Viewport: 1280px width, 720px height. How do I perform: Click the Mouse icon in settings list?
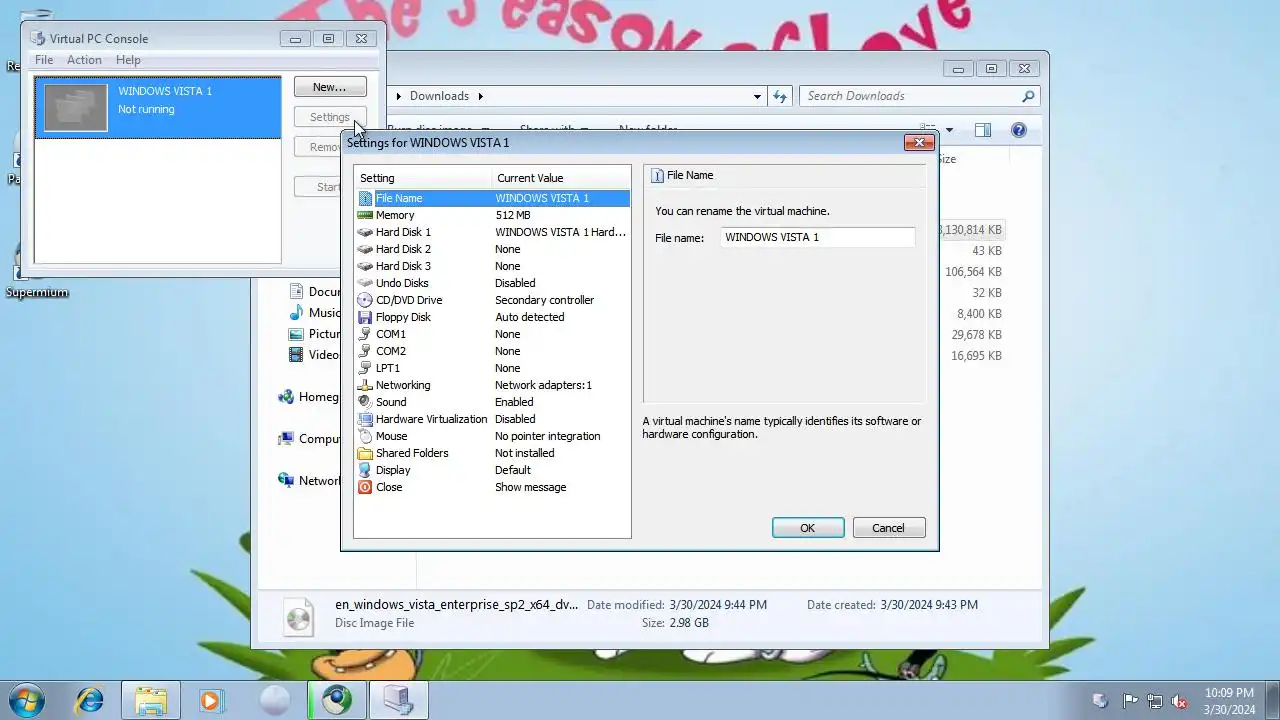pos(365,436)
